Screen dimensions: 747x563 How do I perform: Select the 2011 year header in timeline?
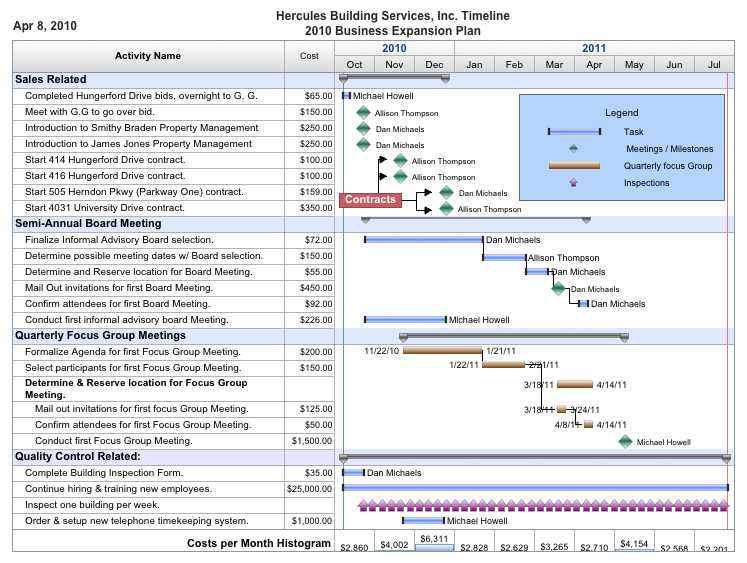(593, 48)
